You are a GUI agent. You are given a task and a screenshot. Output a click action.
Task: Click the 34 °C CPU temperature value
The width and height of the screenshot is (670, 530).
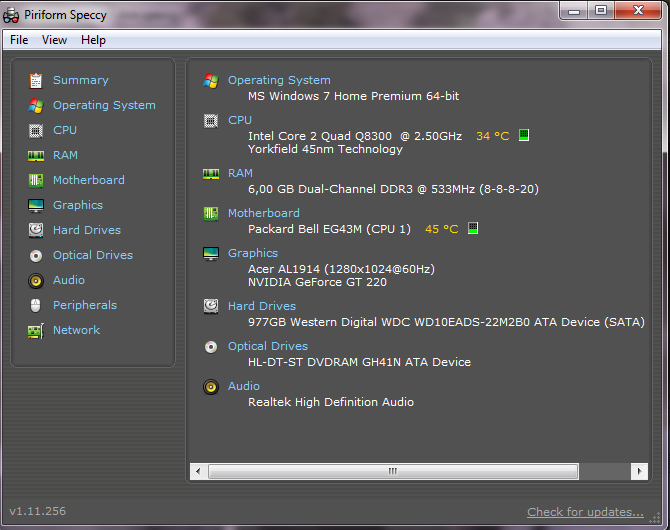(x=493, y=136)
